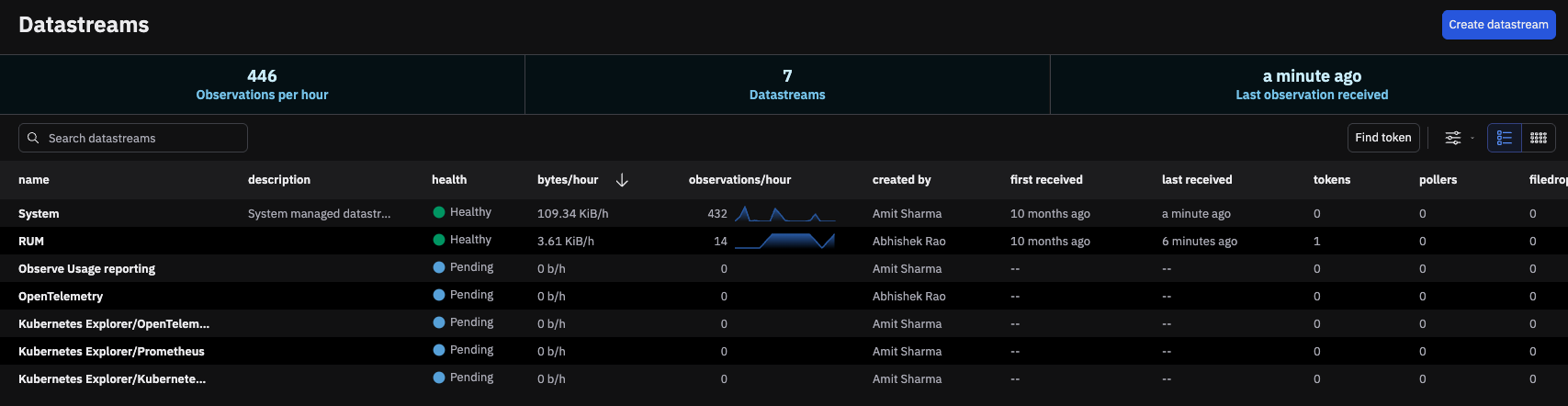
Task: Open the RUM datastream
Action: coord(31,242)
